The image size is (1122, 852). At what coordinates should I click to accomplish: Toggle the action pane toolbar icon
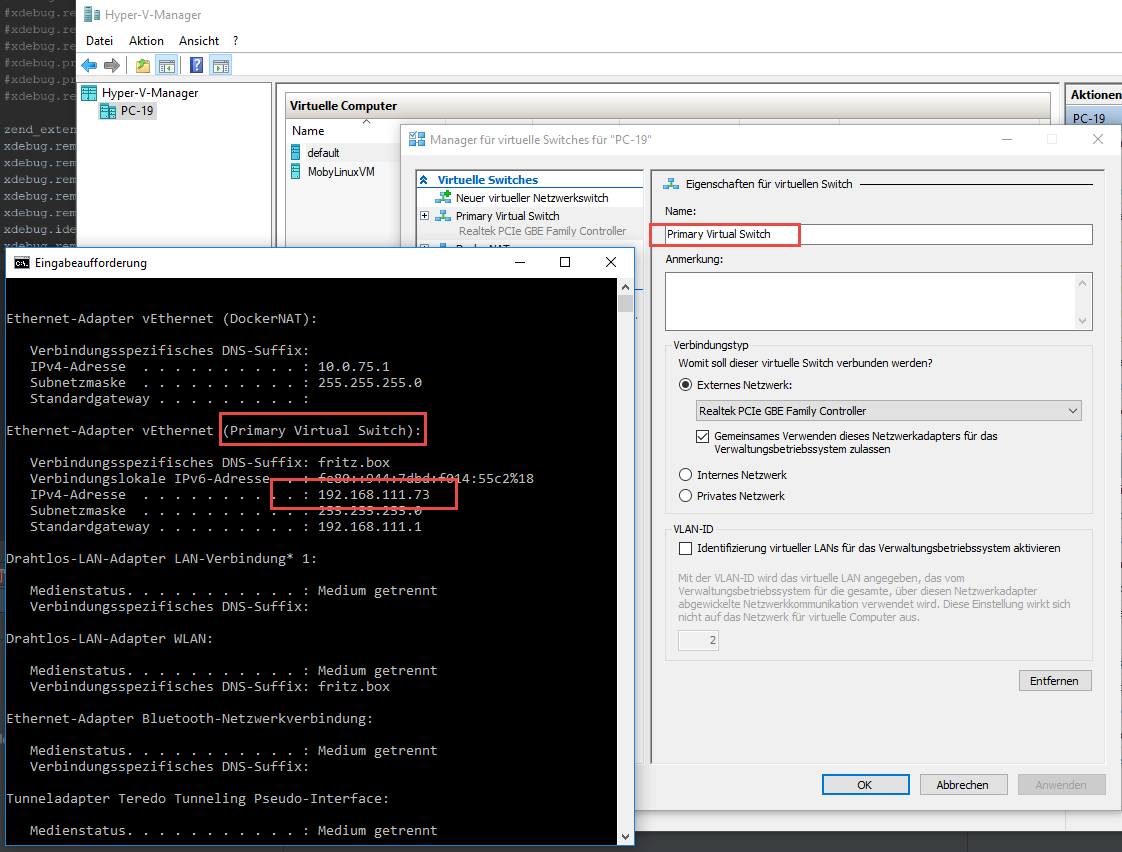[x=221, y=66]
